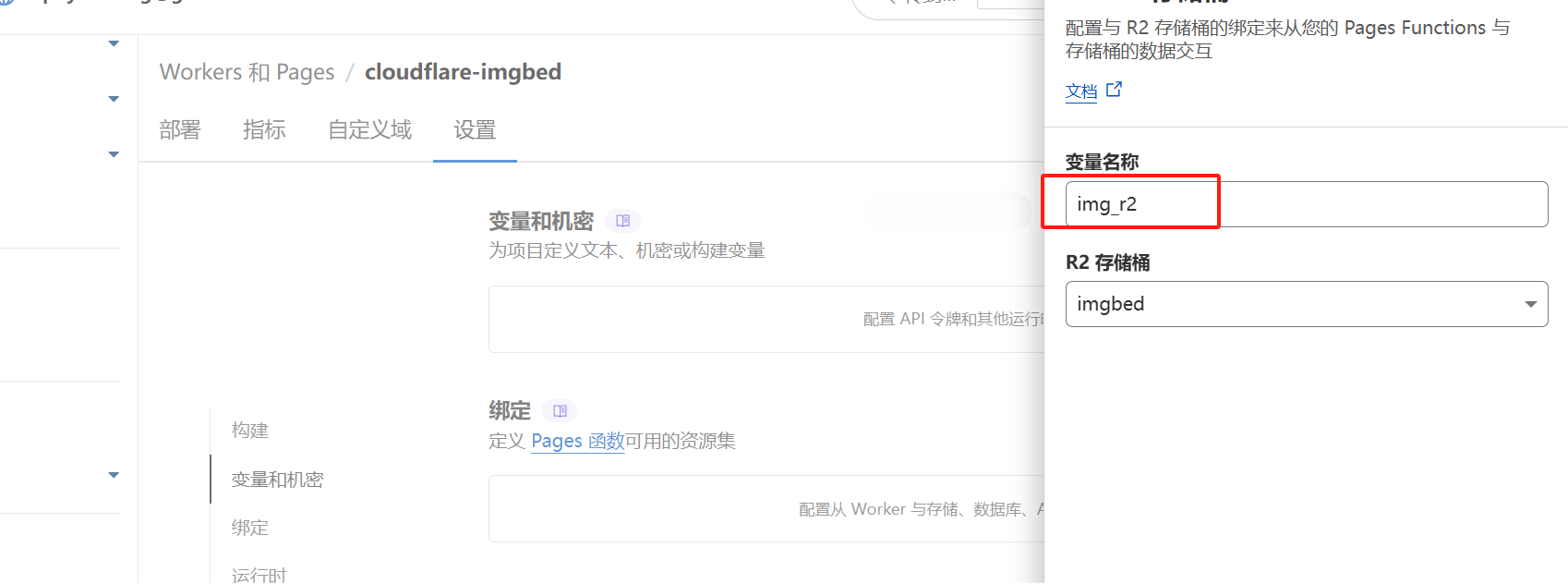Expand the lowest left sidebar arrow
This screenshot has width=1568, height=584.
pyautogui.click(x=114, y=475)
